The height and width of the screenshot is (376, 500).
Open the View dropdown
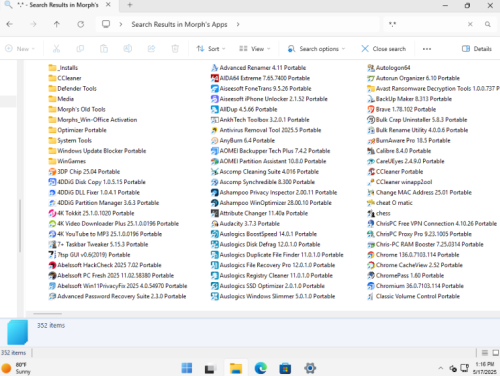[255, 49]
